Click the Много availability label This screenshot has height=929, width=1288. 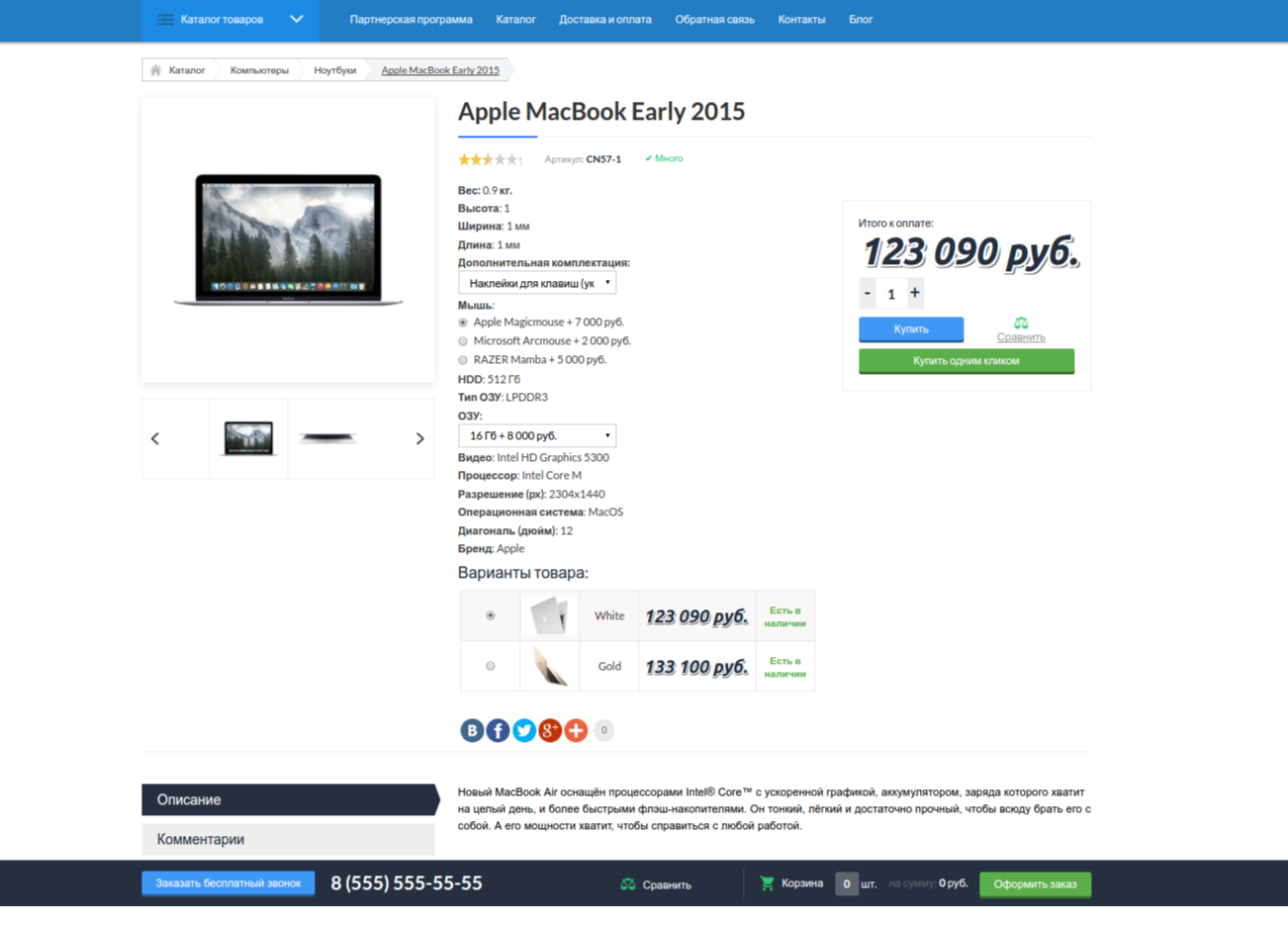tap(664, 158)
